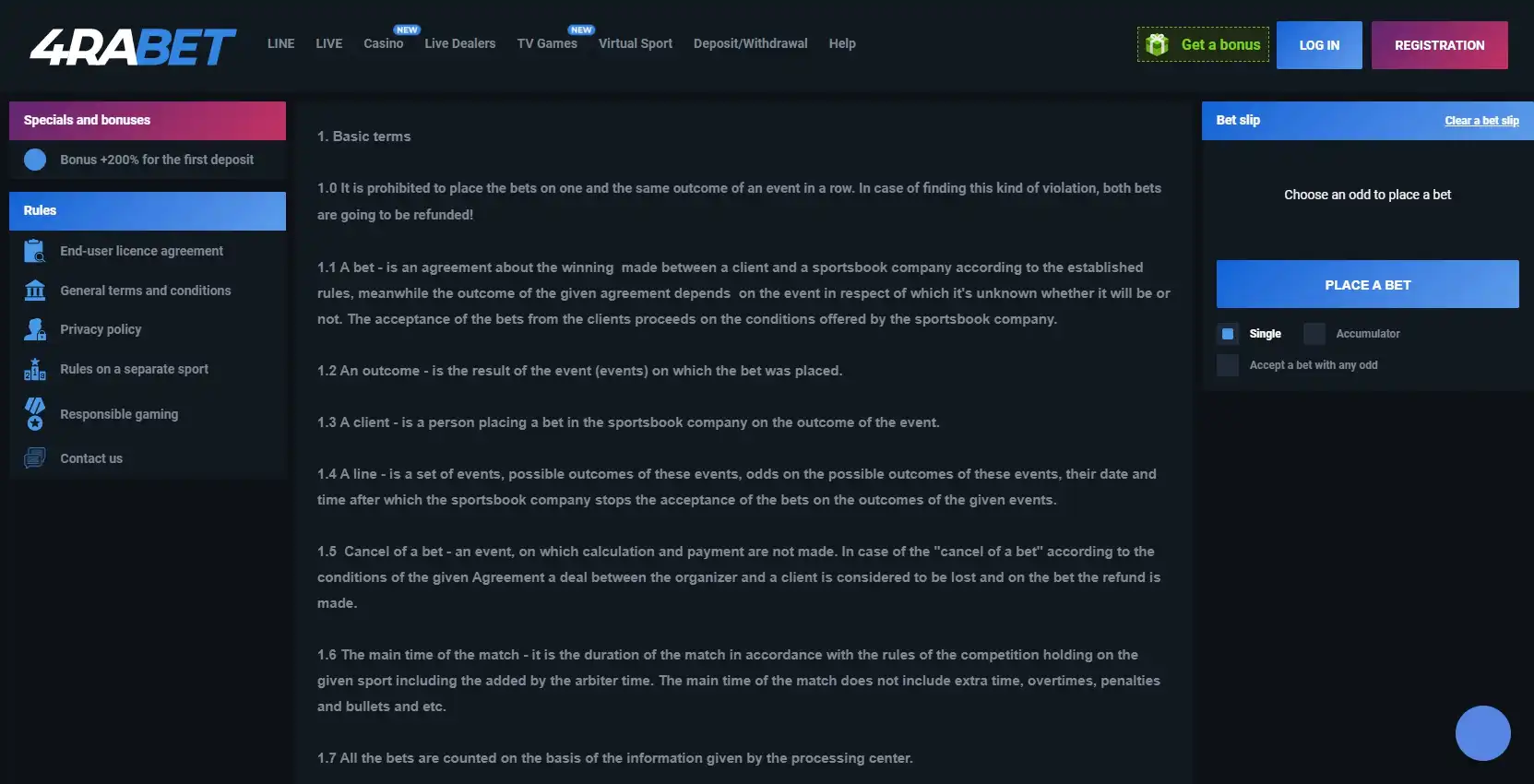Click the Privacy policy person icon
1534x784 pixels.
pos(35,329)
